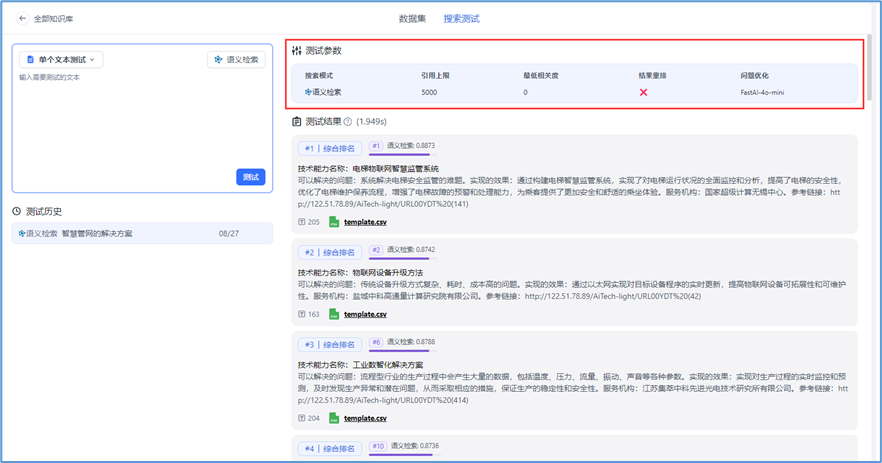Open template.csv link in result #1
Image resolution: width=882 pixels, height=463 pixels.
pos(365,222)
